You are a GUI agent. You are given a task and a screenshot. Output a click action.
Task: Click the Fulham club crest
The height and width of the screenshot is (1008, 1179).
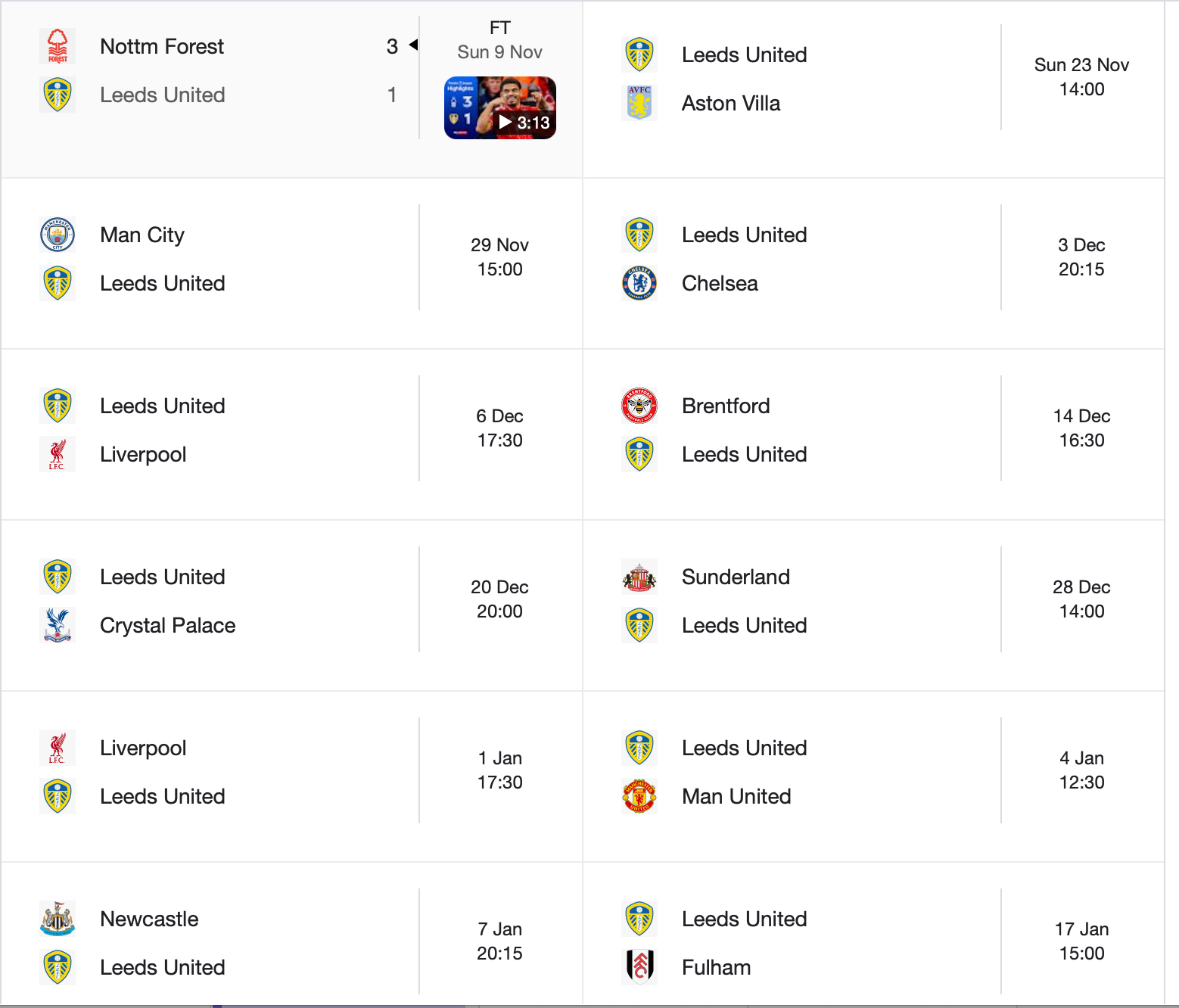coord(639,967)
